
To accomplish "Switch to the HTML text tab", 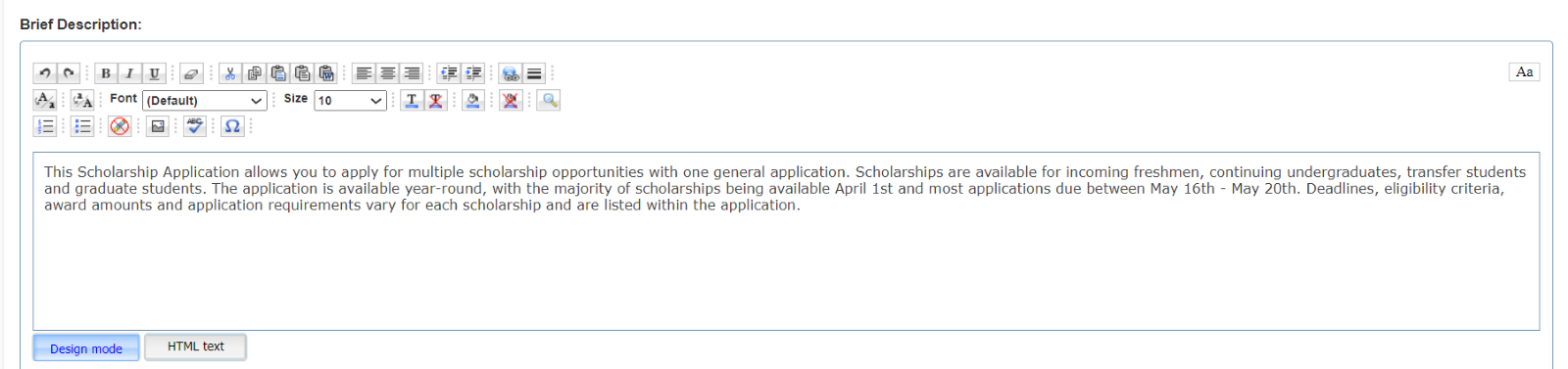I will 195,346.
